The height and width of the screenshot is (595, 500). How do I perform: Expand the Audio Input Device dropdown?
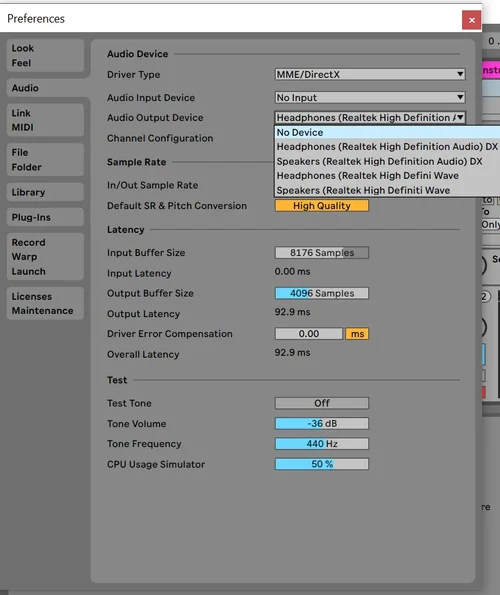click(370, 98)
